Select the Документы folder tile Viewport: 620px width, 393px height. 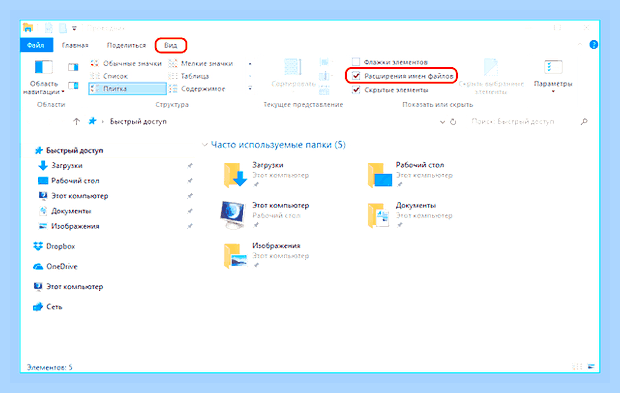pos(410,215)
